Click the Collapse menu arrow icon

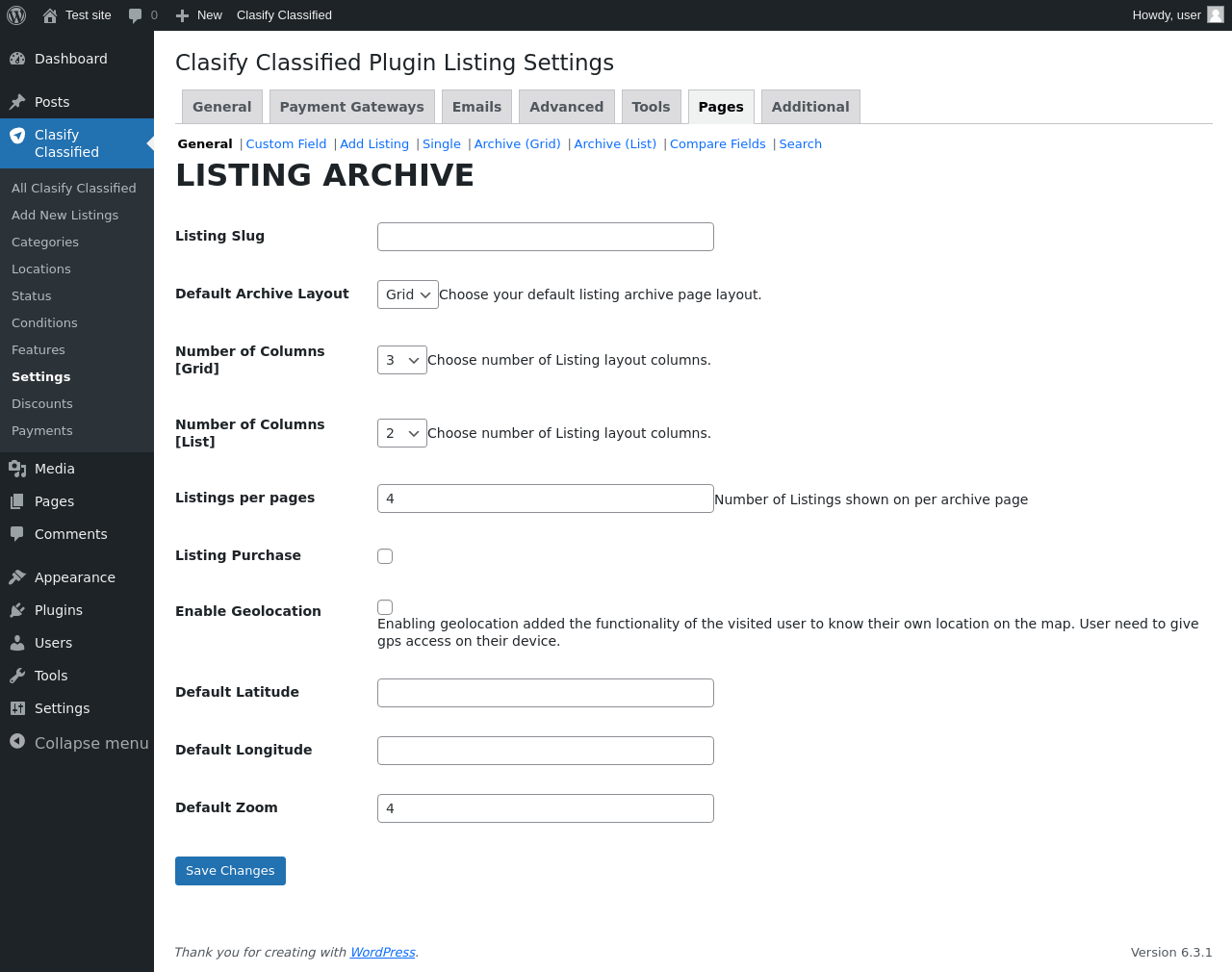coord(17,741)
